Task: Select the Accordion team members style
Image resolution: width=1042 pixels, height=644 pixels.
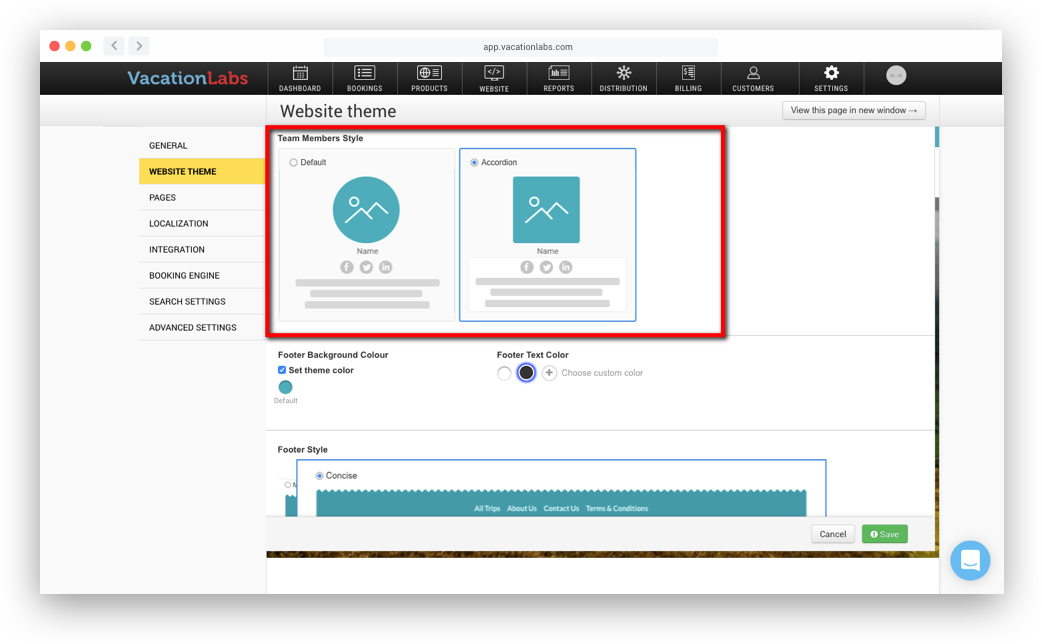Action: (474, 162)
